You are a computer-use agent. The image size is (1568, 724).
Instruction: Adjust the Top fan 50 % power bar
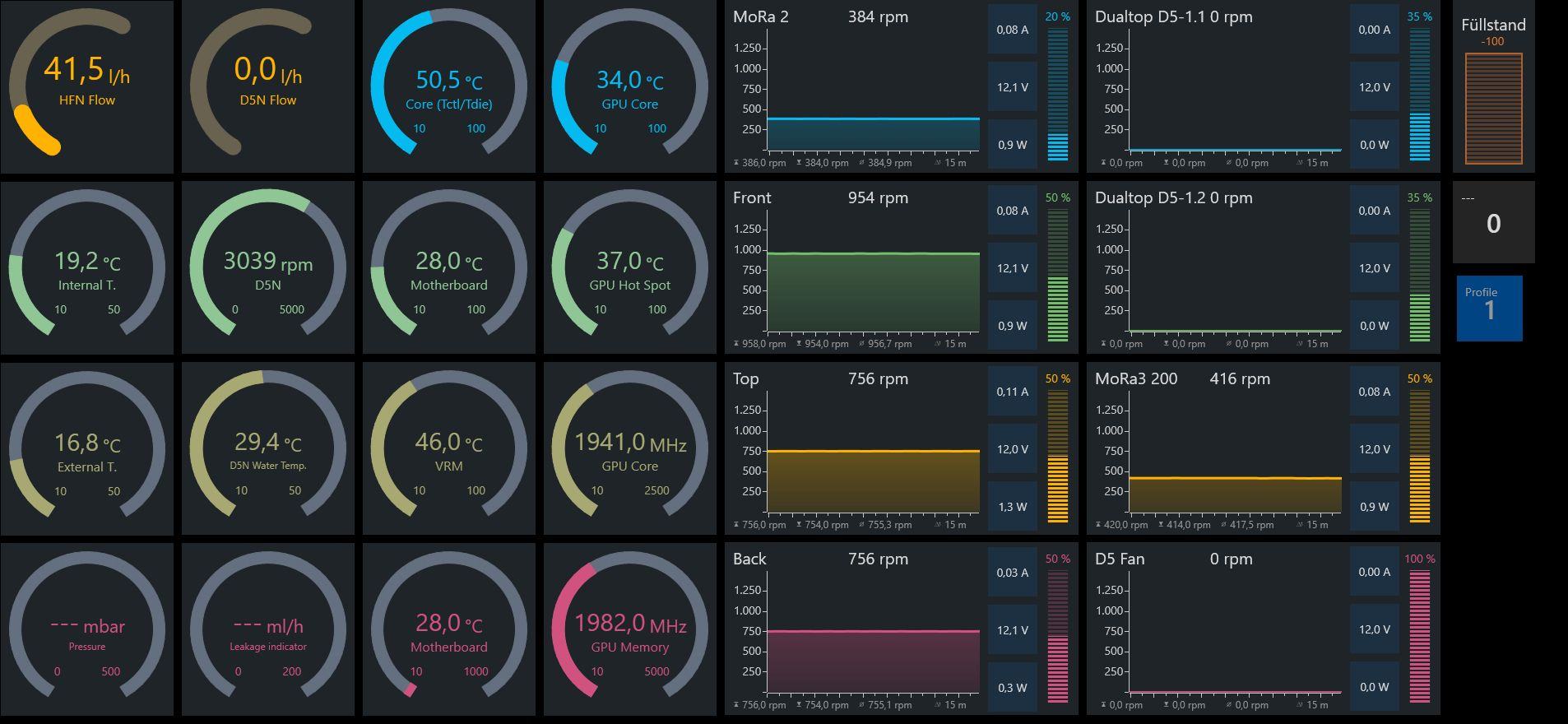click(x=1058, y=457)
